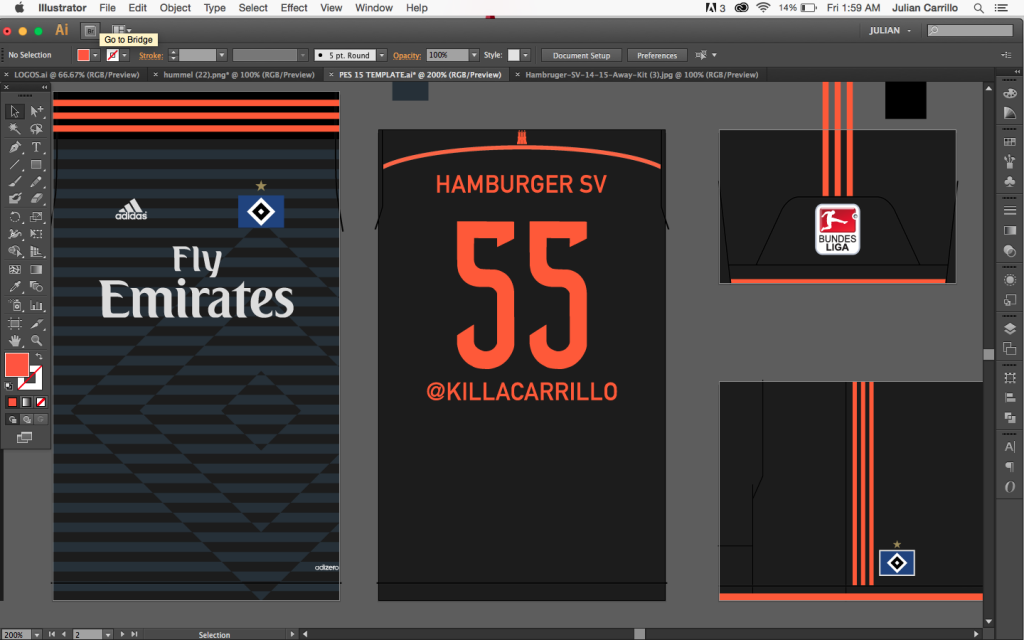Pick the Zoom magnifier tool
1024x640 pixels.
(37, 340)
